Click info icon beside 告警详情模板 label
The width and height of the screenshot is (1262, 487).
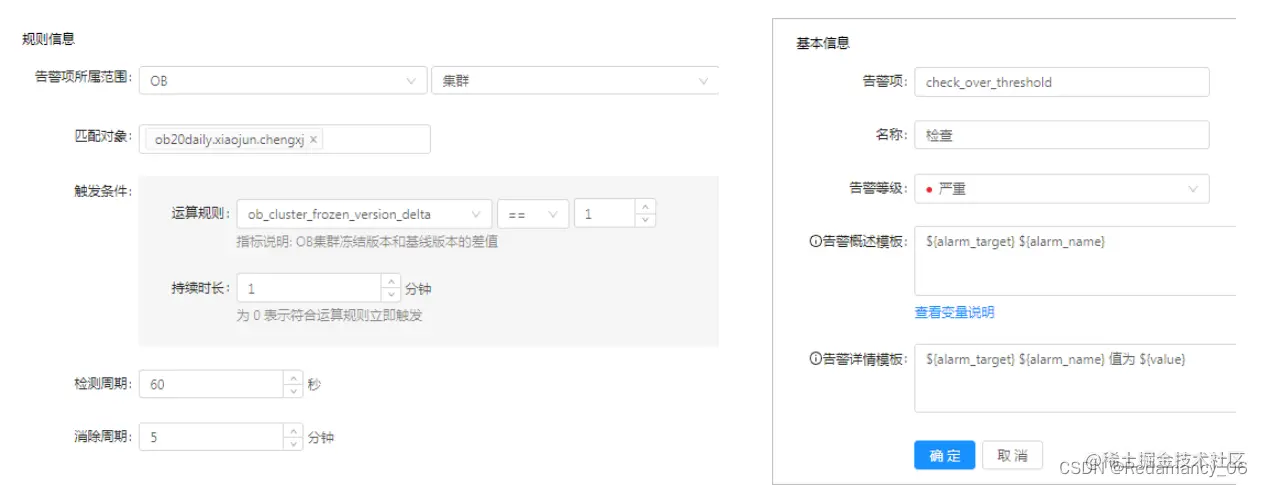(x=815, y=359)
